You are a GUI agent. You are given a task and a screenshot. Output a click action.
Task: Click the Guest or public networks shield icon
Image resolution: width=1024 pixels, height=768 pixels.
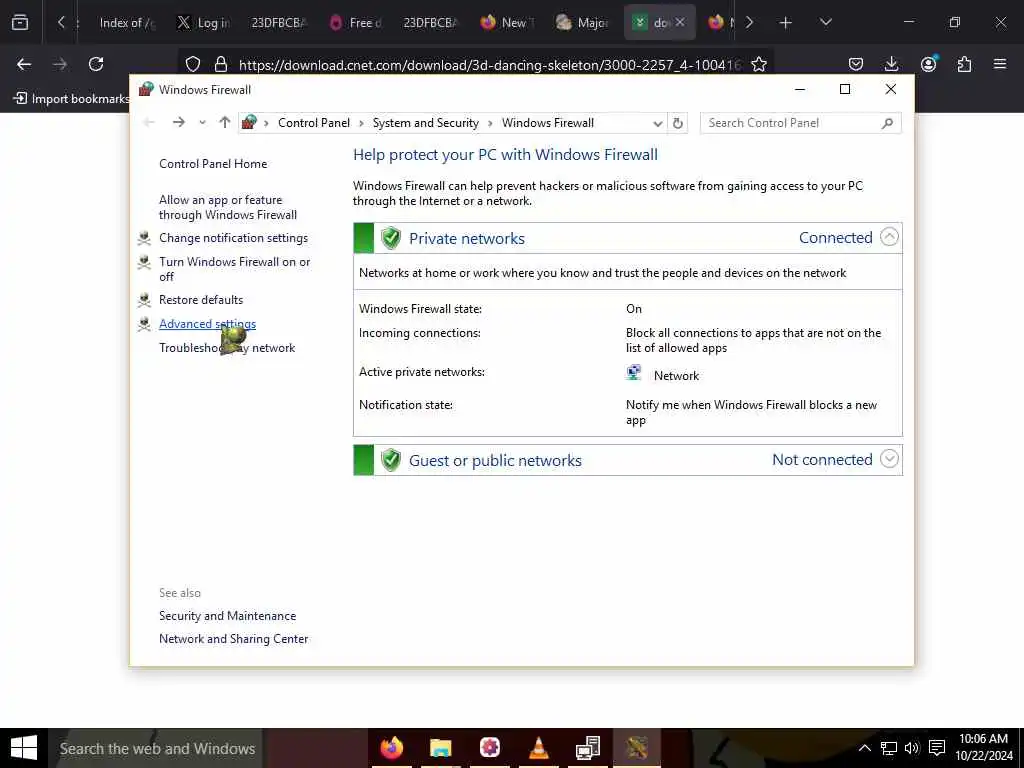pos(391,460)
